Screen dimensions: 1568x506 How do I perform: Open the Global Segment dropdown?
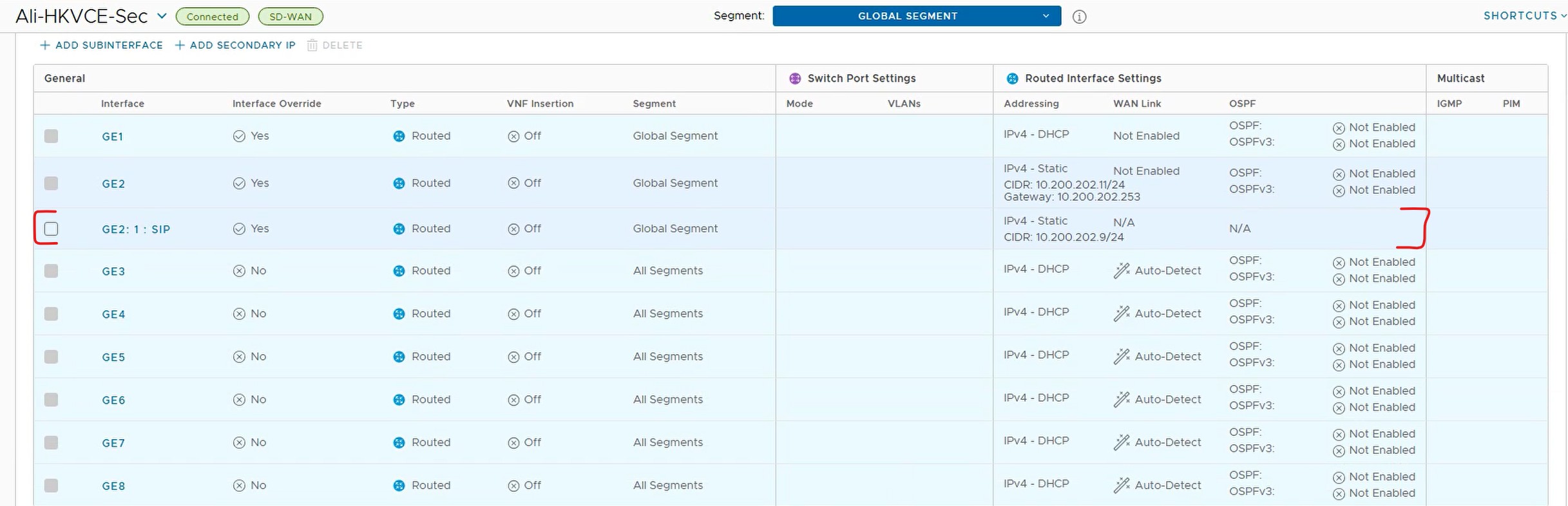(916, 16)
